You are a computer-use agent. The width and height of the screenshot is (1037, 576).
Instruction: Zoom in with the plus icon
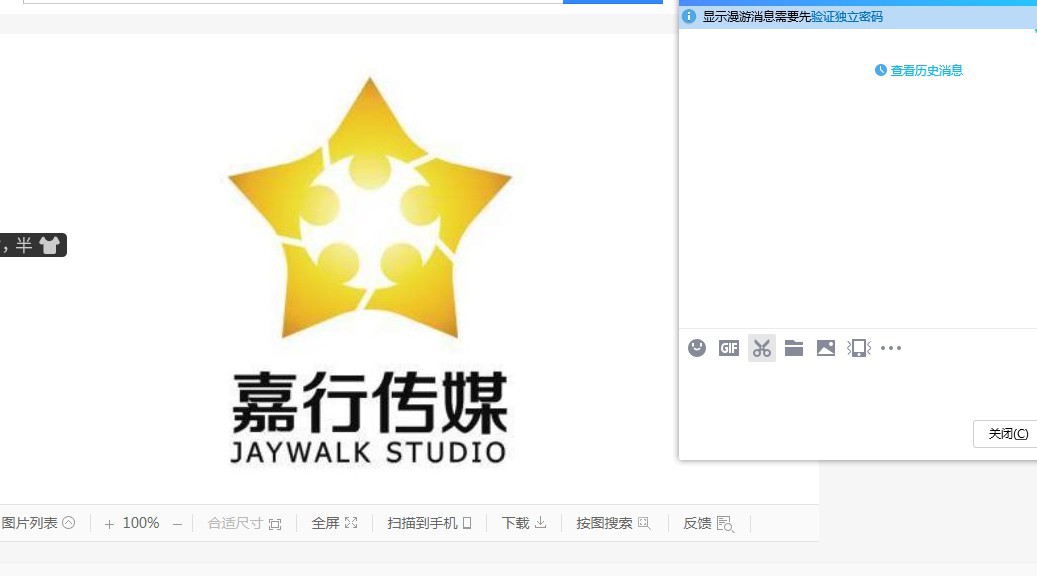pos(109,524)
